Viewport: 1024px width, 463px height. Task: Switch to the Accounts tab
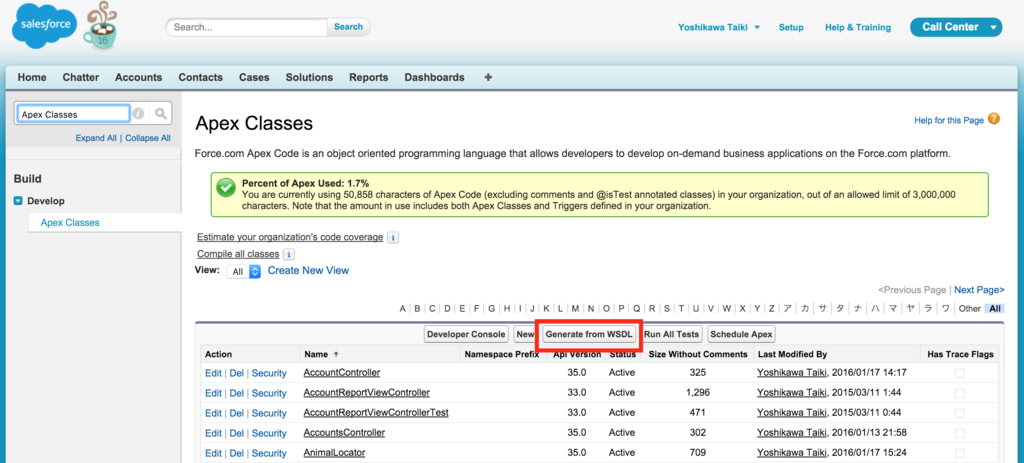click(x=138, y=77)
